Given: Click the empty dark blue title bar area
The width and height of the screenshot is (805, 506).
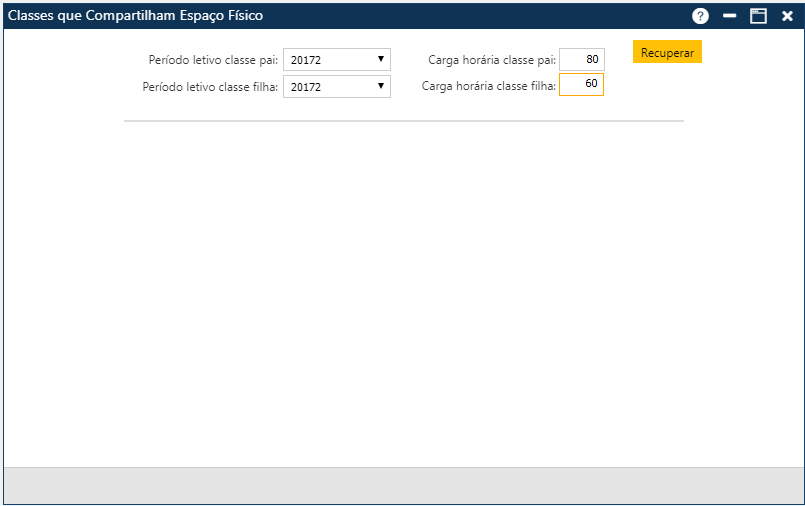Looking at the screenshot, I should 480,16.
